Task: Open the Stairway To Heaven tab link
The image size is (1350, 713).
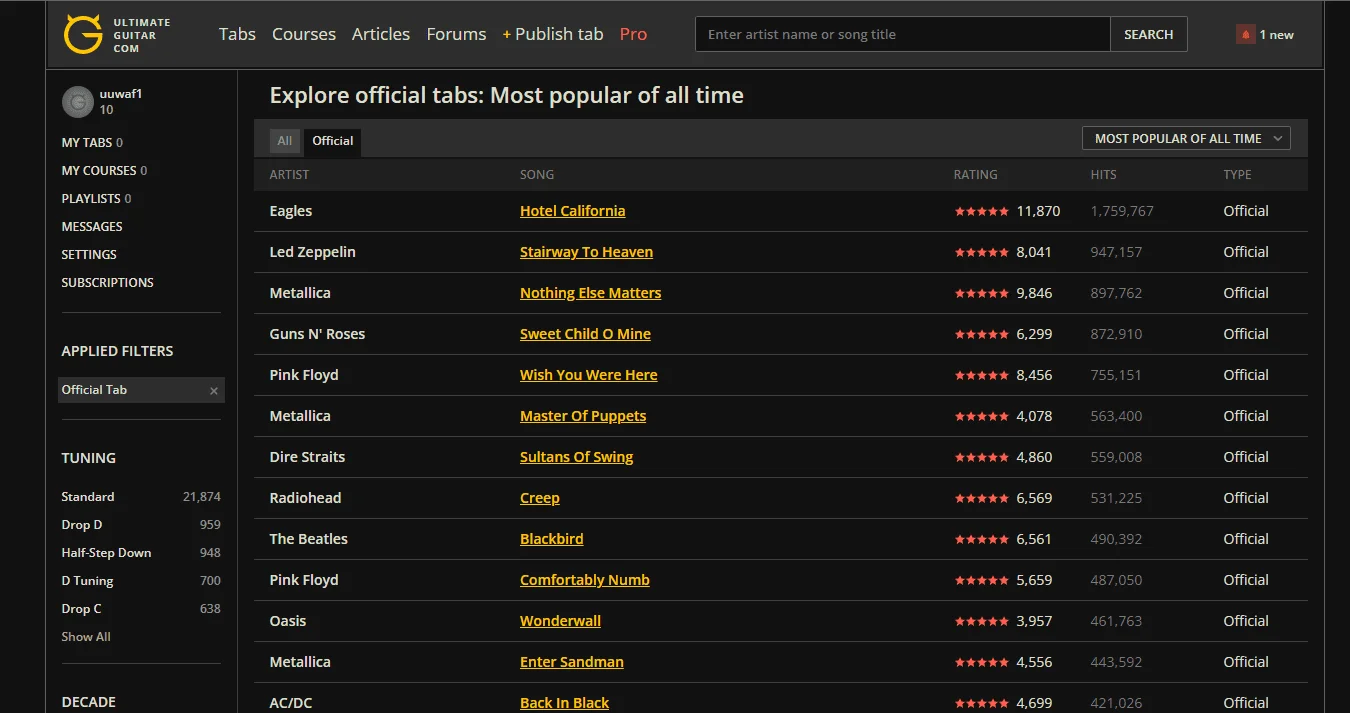Action: pyautogui.click(x=586, y=252)
